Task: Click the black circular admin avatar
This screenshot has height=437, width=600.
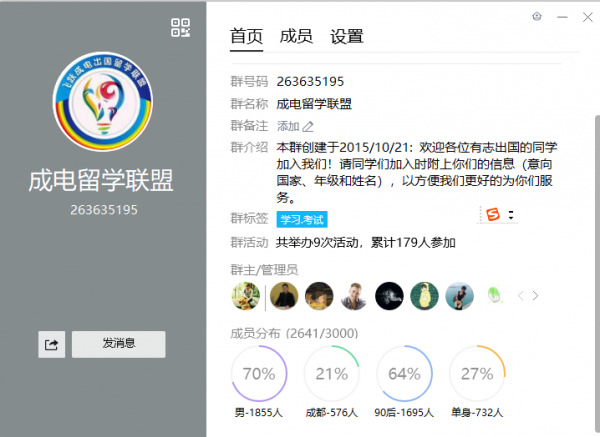Action: coord(389,295)
